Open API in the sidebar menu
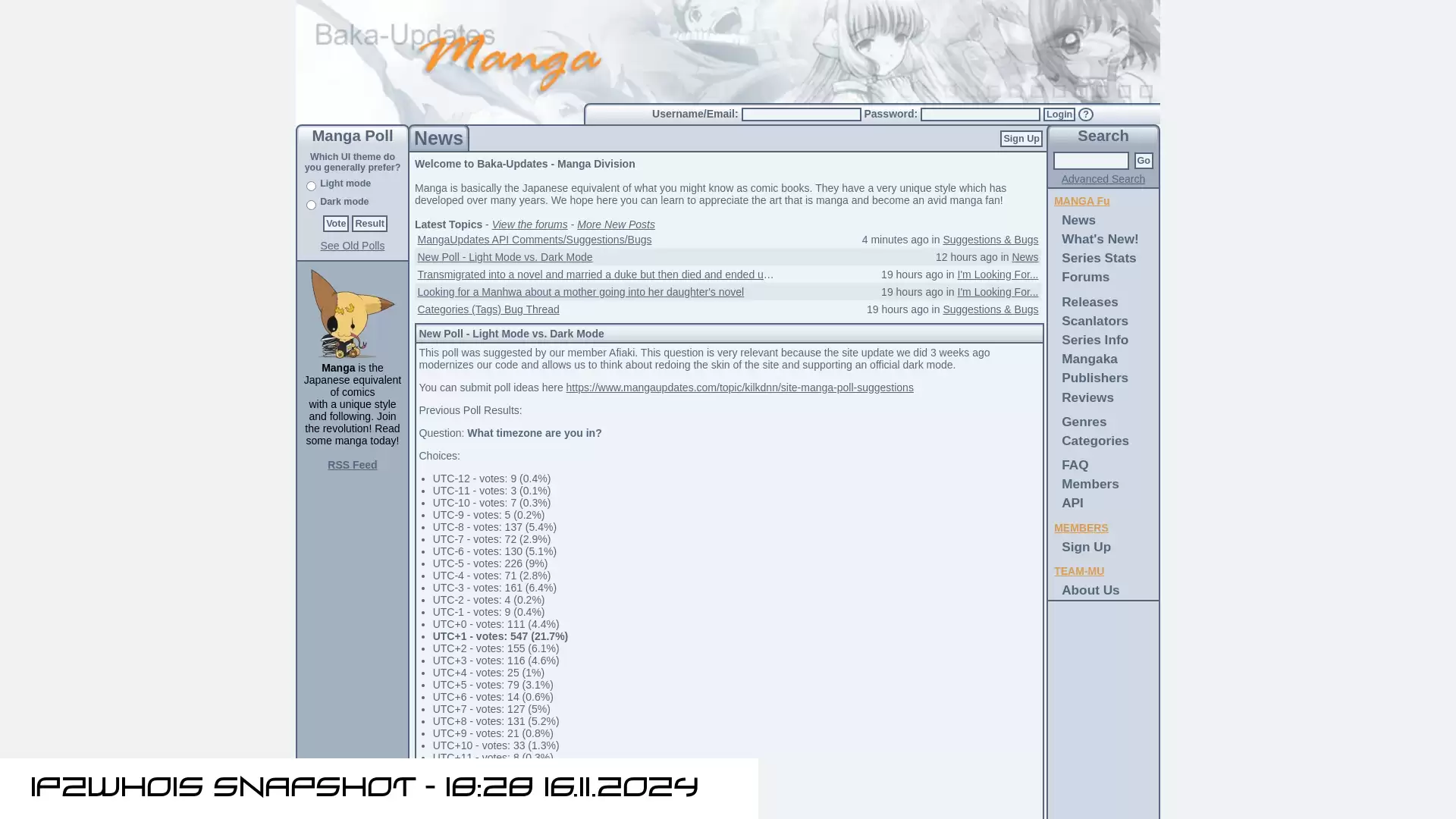The width and height of the screenshot is (1456, 819). pos(1072,503)
